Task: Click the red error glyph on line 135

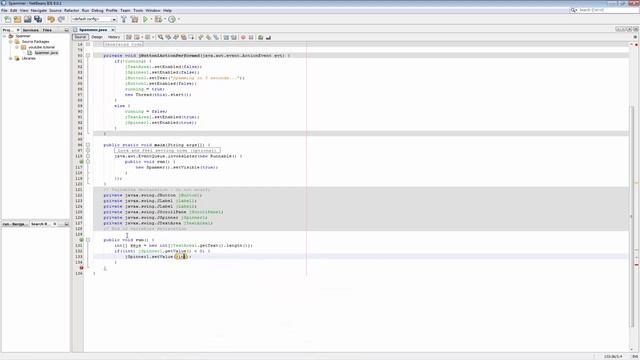Action: (81, 268)
